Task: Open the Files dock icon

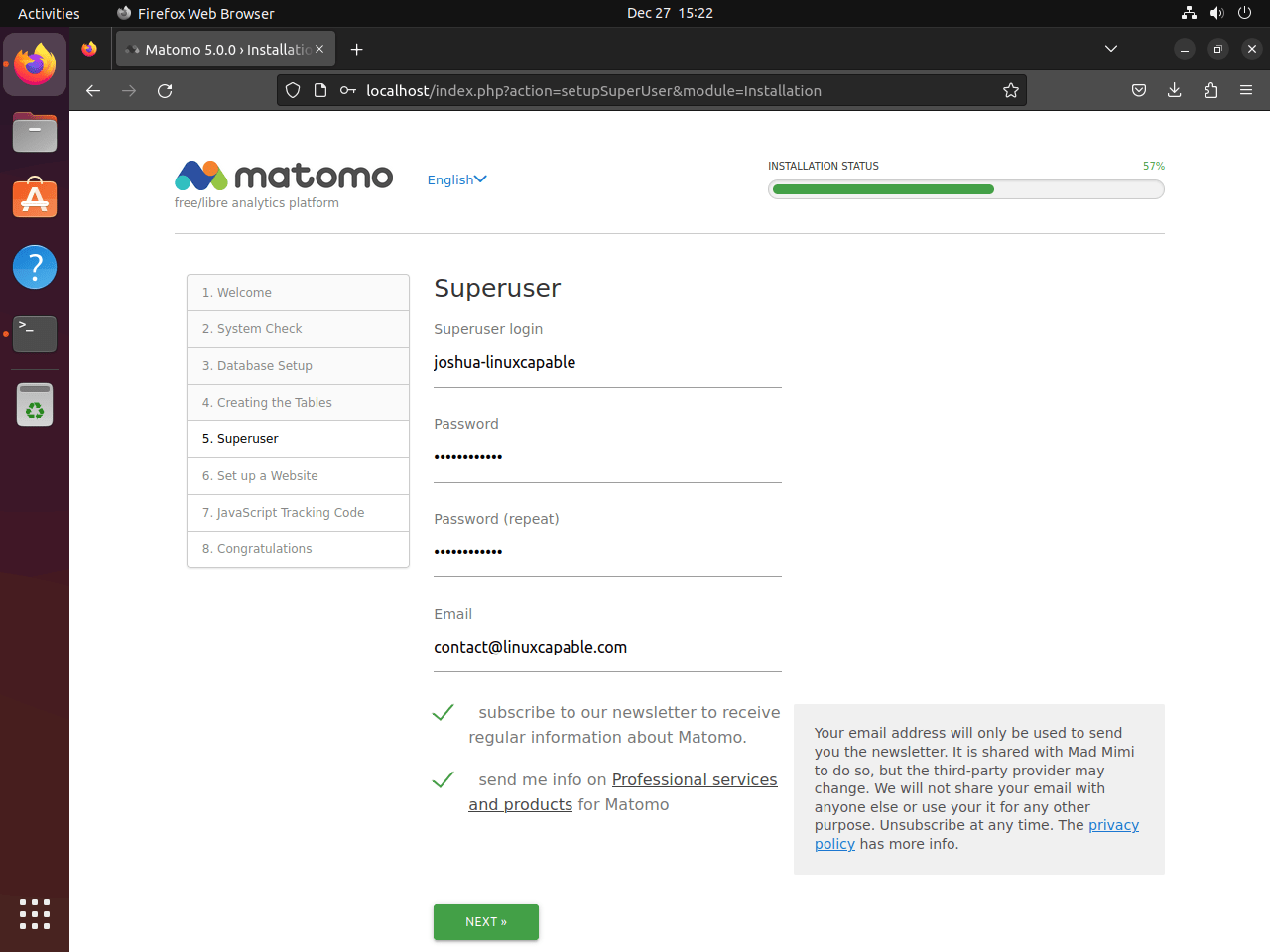Action: coord(35,132)
